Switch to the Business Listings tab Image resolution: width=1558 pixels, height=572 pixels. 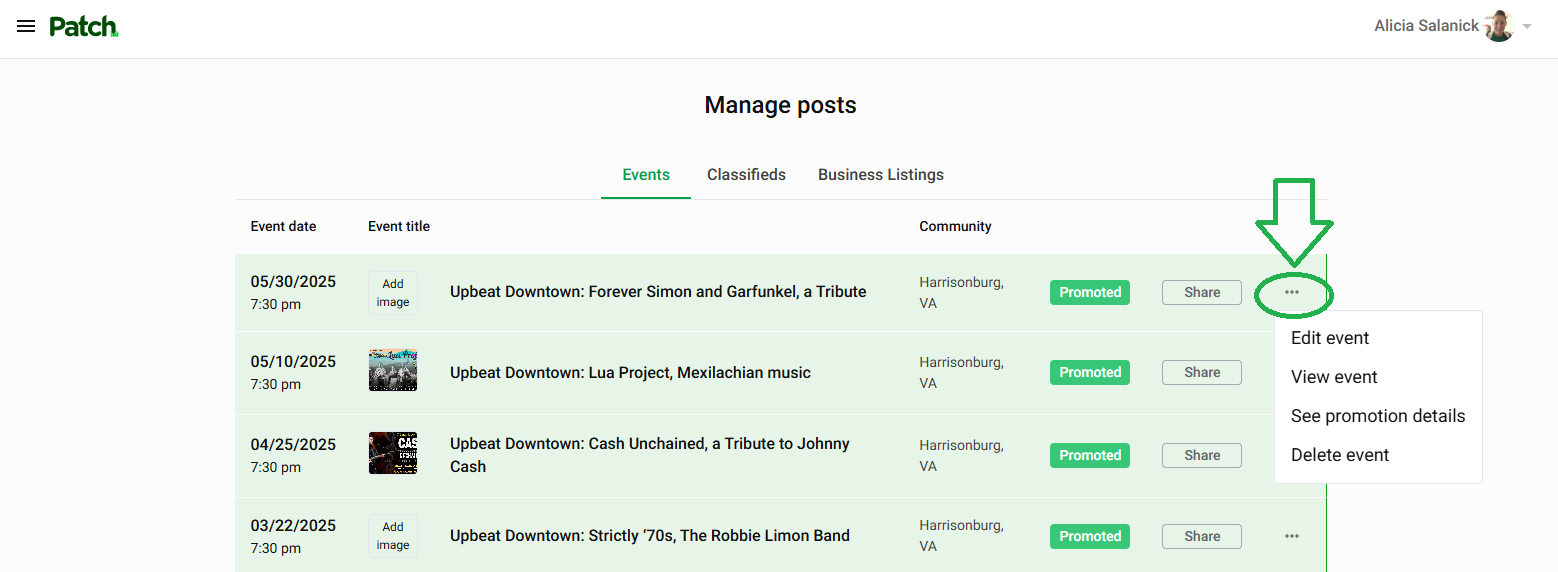pos(881,175)
